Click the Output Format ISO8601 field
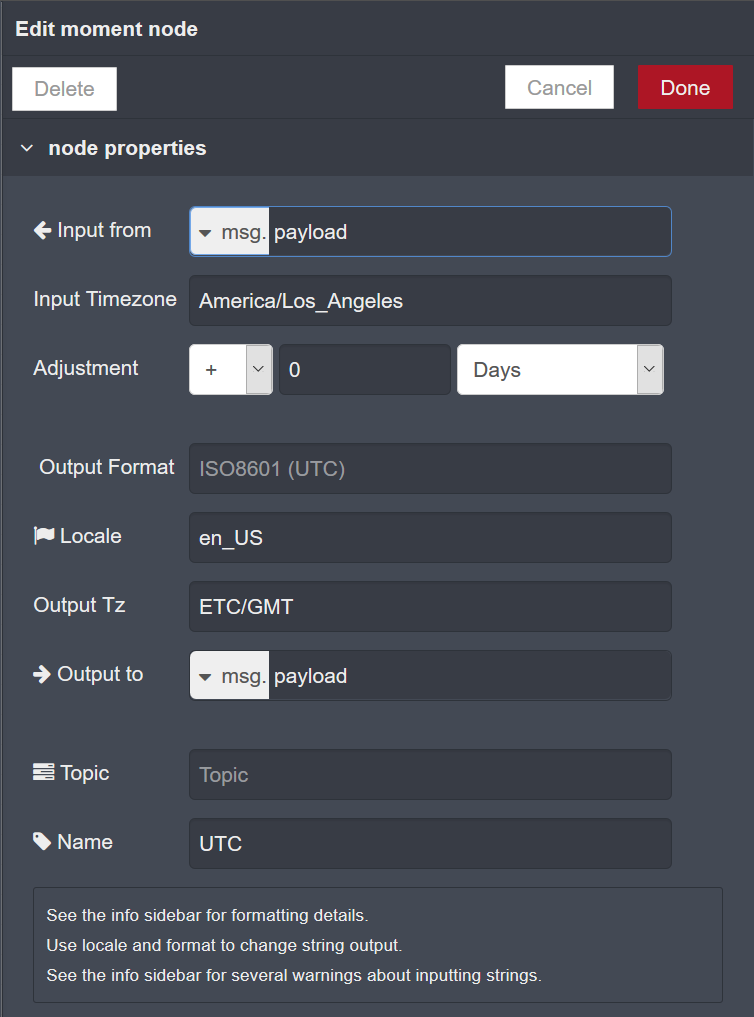This screenshot has height=1017, width=754. click(x=430, y=468)
